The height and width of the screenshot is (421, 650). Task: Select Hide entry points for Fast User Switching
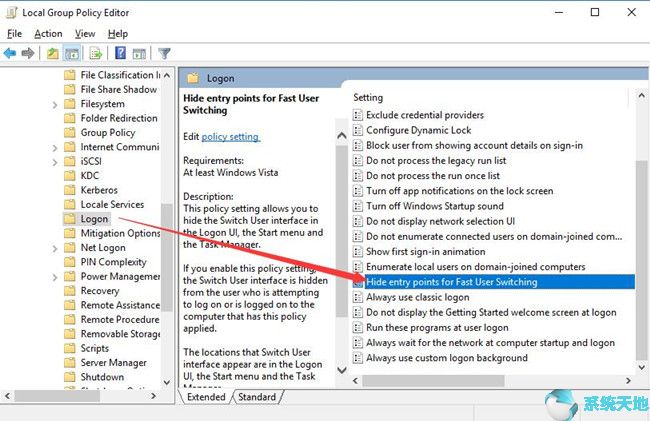(x=451, y=282)
